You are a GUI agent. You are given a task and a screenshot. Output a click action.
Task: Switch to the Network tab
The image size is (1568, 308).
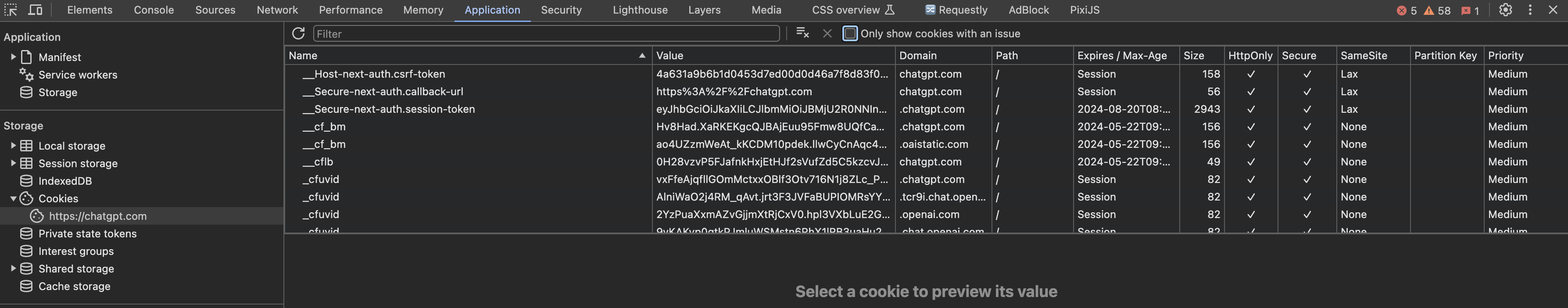coord(277,10)
